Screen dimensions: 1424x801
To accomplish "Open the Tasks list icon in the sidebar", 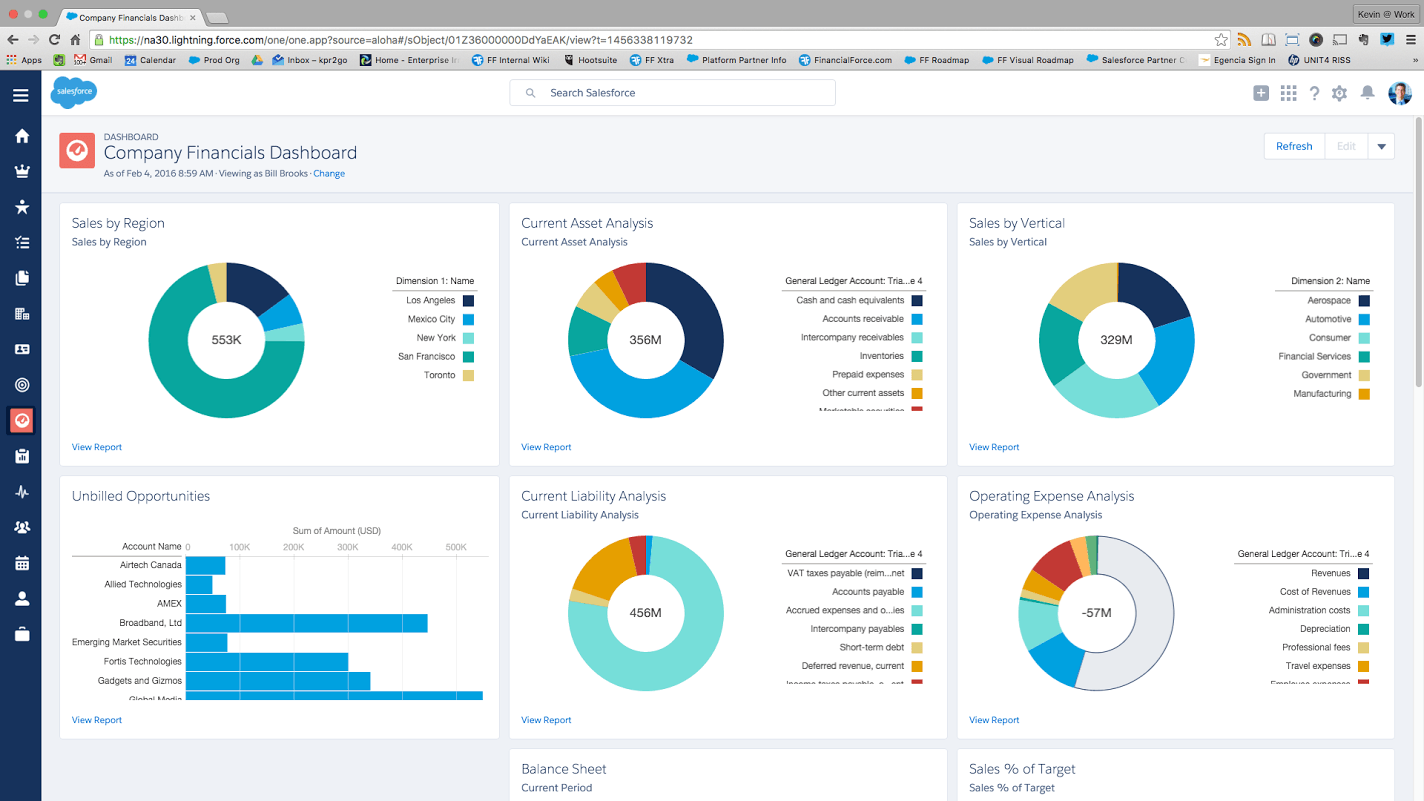I will tap(22, 242).
